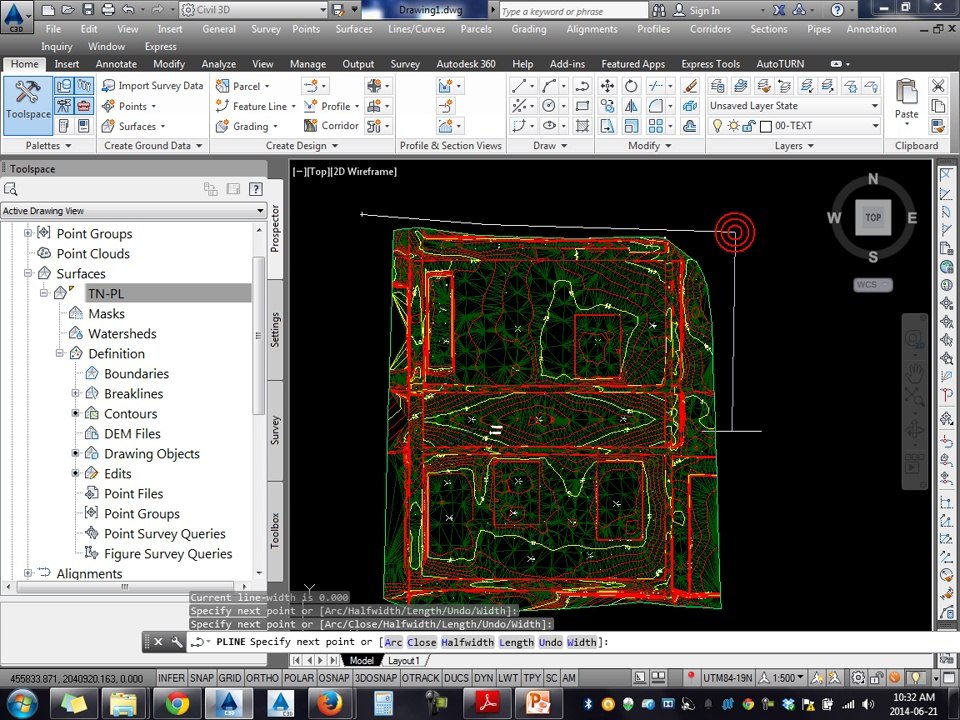Select the DEM Files tree item

click(132, 433)
